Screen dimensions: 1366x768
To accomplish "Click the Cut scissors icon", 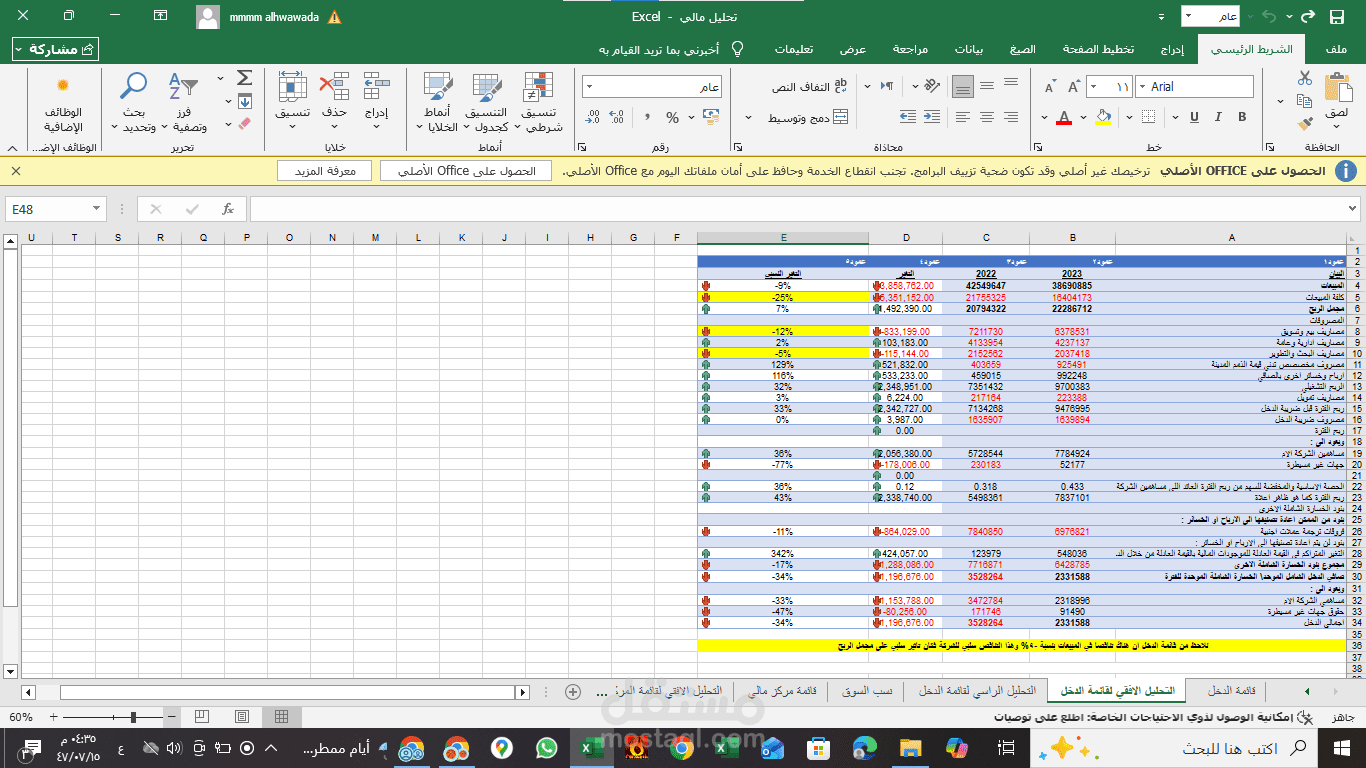I will pyautogui.click(x=1304, y=77).
